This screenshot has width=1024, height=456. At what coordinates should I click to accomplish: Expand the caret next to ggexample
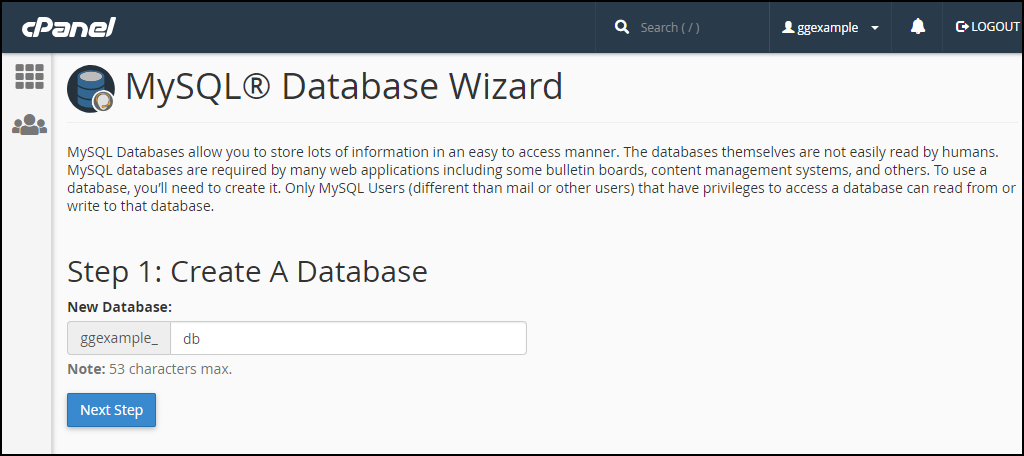click(x=875, y=28)
